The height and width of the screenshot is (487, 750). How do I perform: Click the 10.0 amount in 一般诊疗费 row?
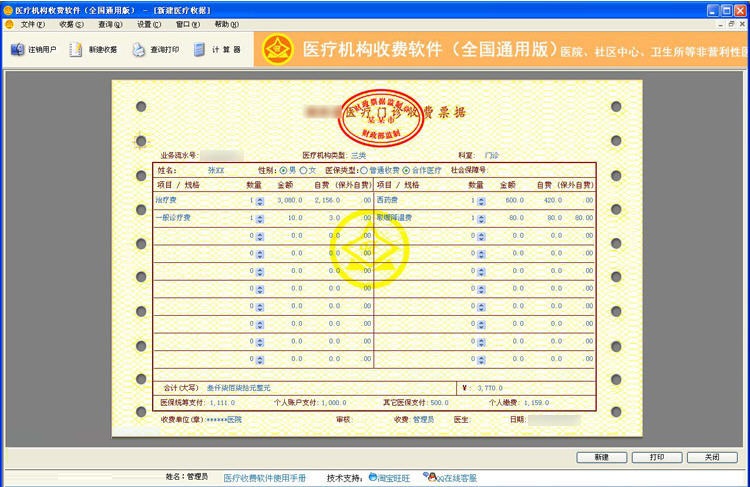coord(295,218)
